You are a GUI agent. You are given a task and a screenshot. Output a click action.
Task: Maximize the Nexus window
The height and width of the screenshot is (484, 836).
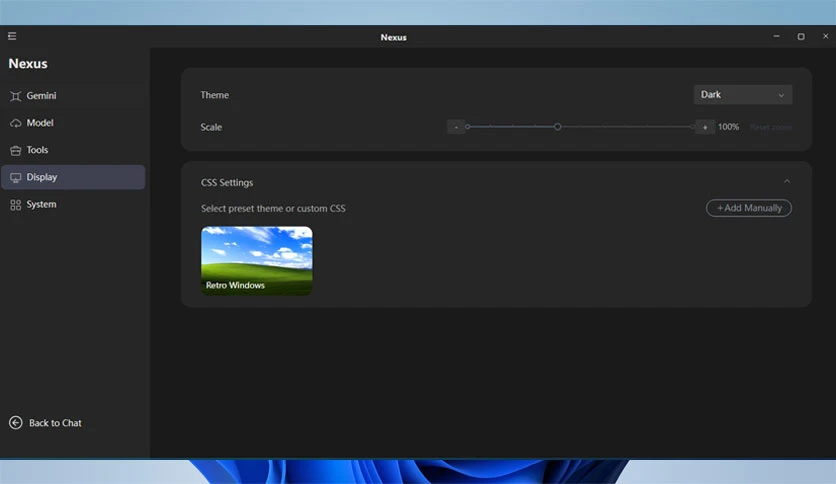tap(801, 36)
